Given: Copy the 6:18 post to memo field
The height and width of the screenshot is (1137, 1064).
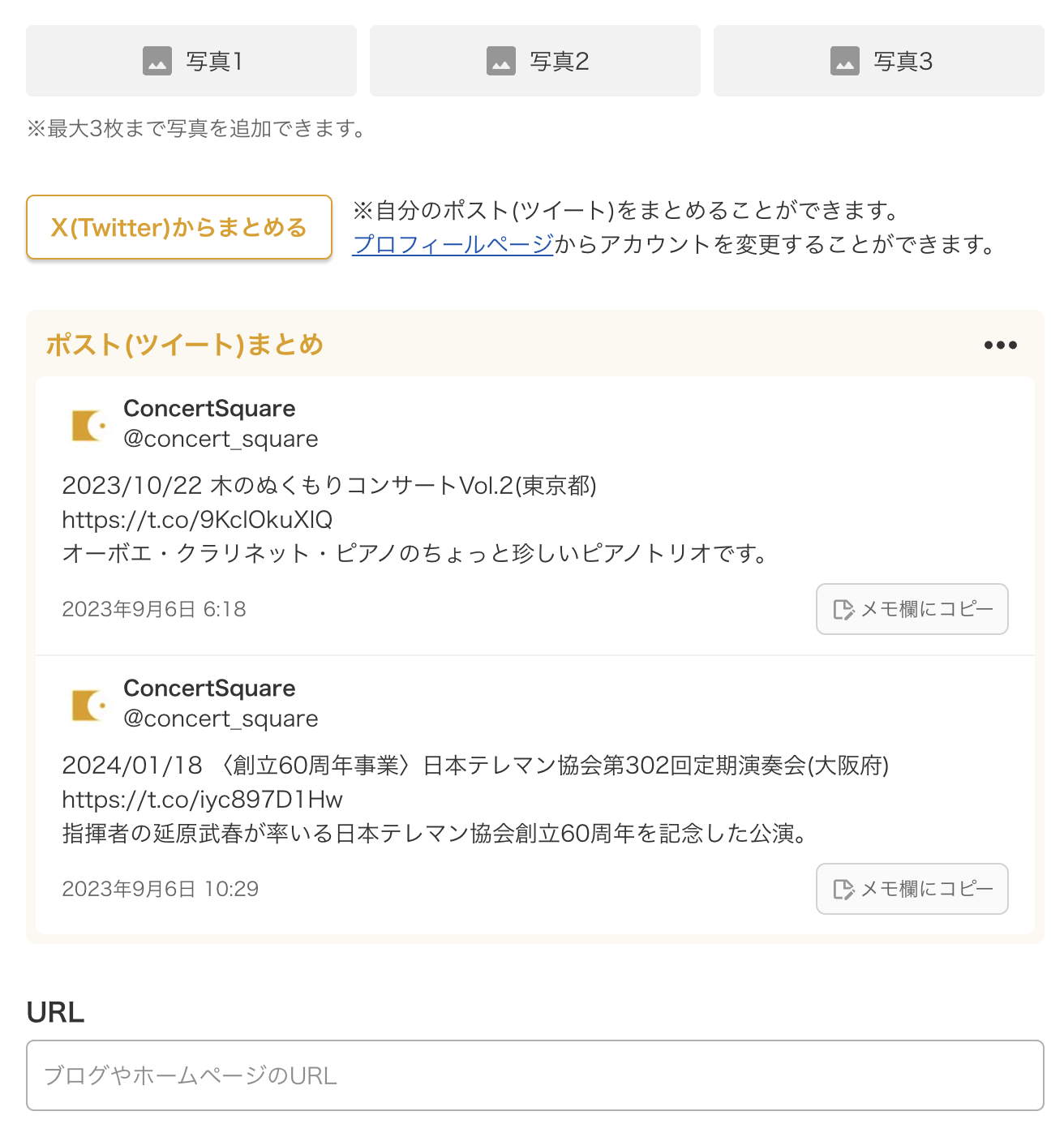Looking at the screenshot, I should [912, 609].
